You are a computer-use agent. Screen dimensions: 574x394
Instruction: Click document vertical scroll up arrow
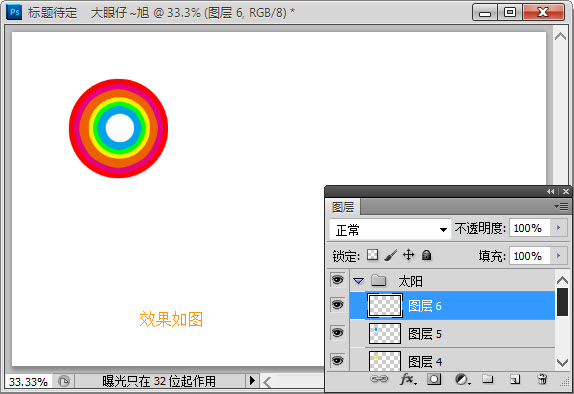pyautogui.click(x=560, y=36)
